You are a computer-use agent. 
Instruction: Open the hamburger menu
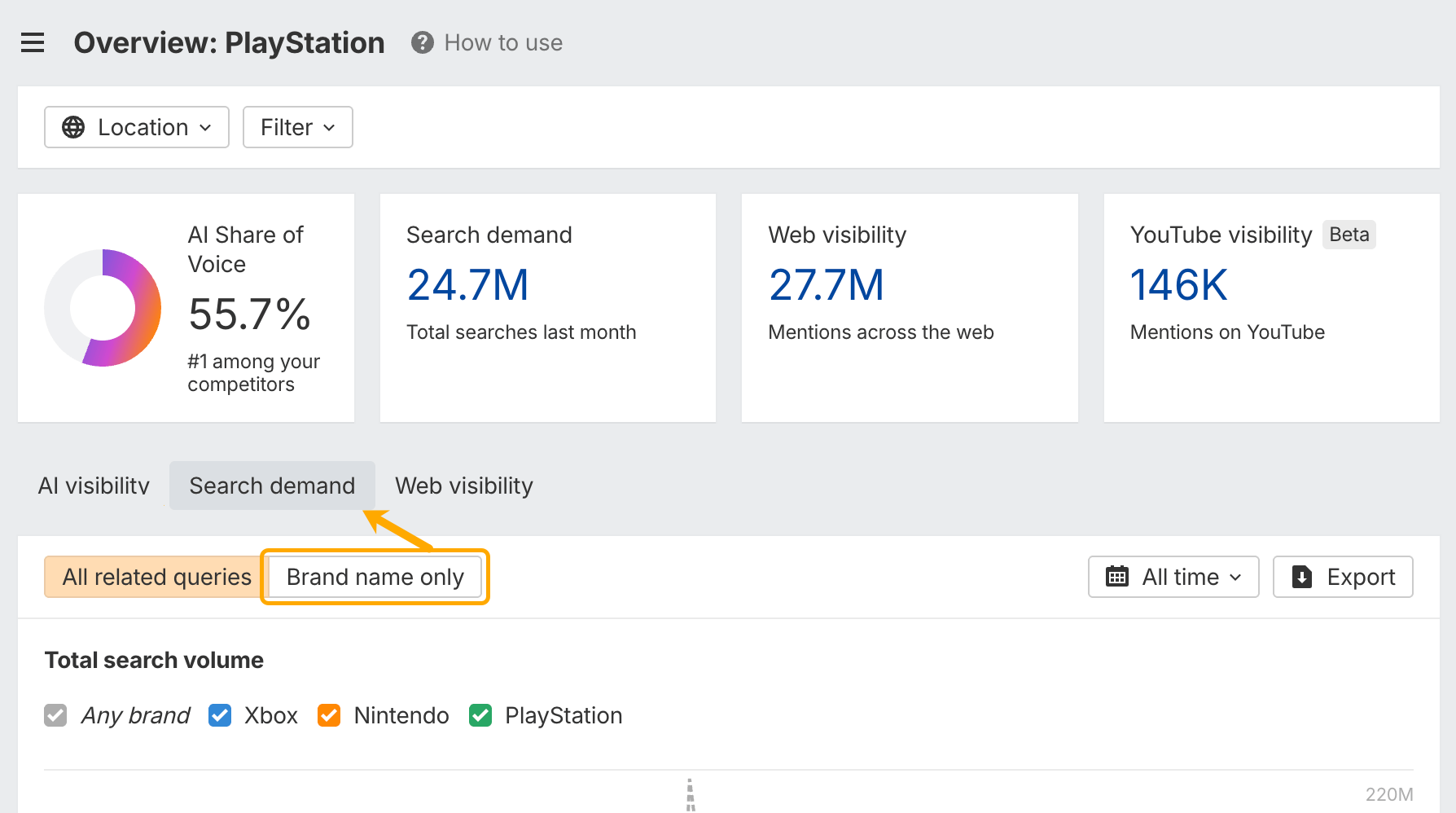click(x=33, y=42)
